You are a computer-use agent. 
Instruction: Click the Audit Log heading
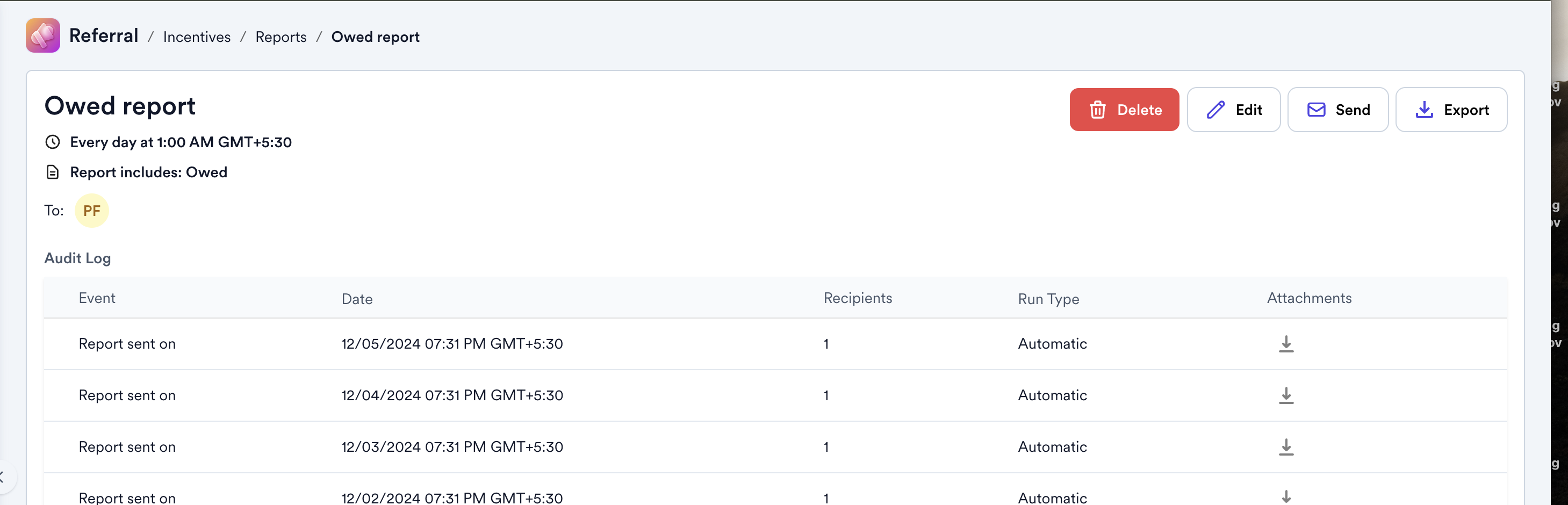pos(77,258)
